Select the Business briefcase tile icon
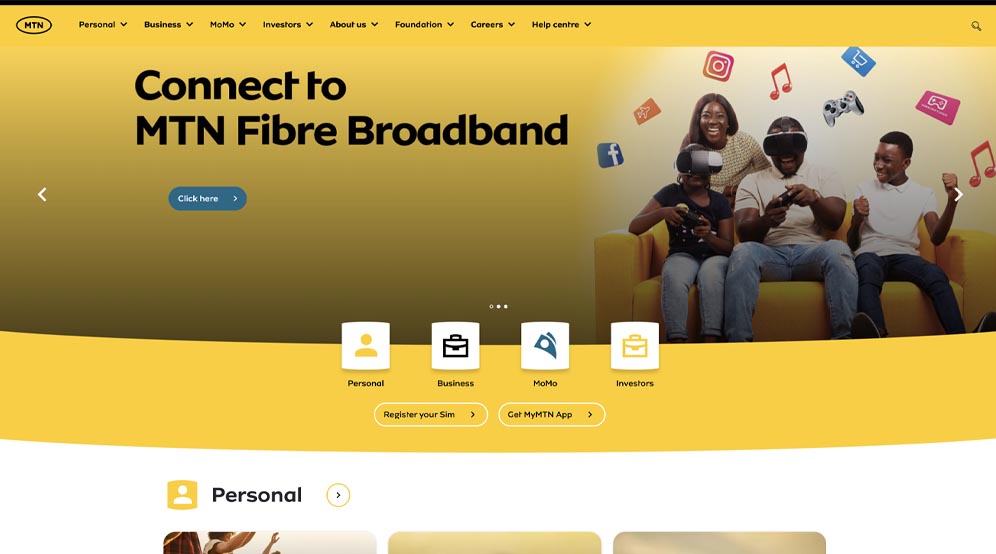Viewport: 996px width, 554px height. (x=455, y=346)
